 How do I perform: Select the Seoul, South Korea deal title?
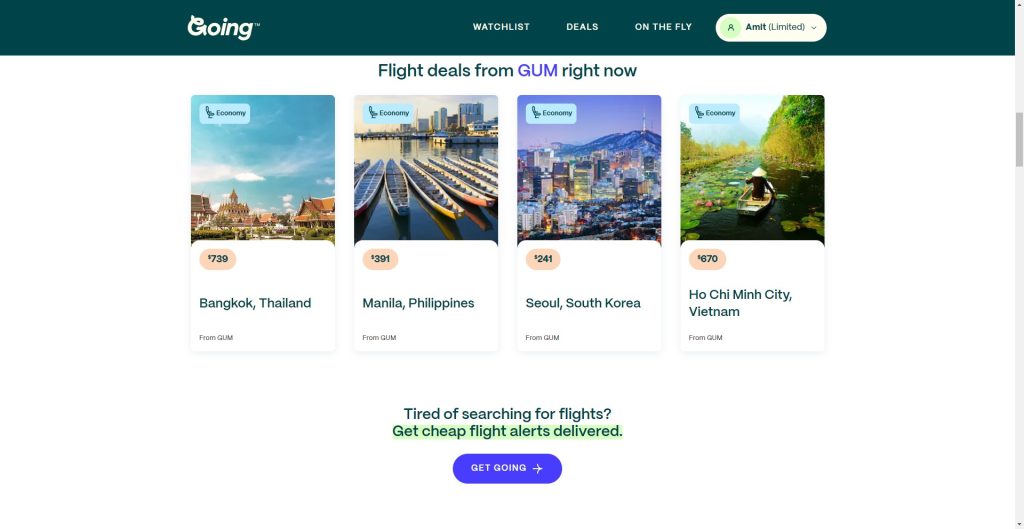tap(583, 303)
